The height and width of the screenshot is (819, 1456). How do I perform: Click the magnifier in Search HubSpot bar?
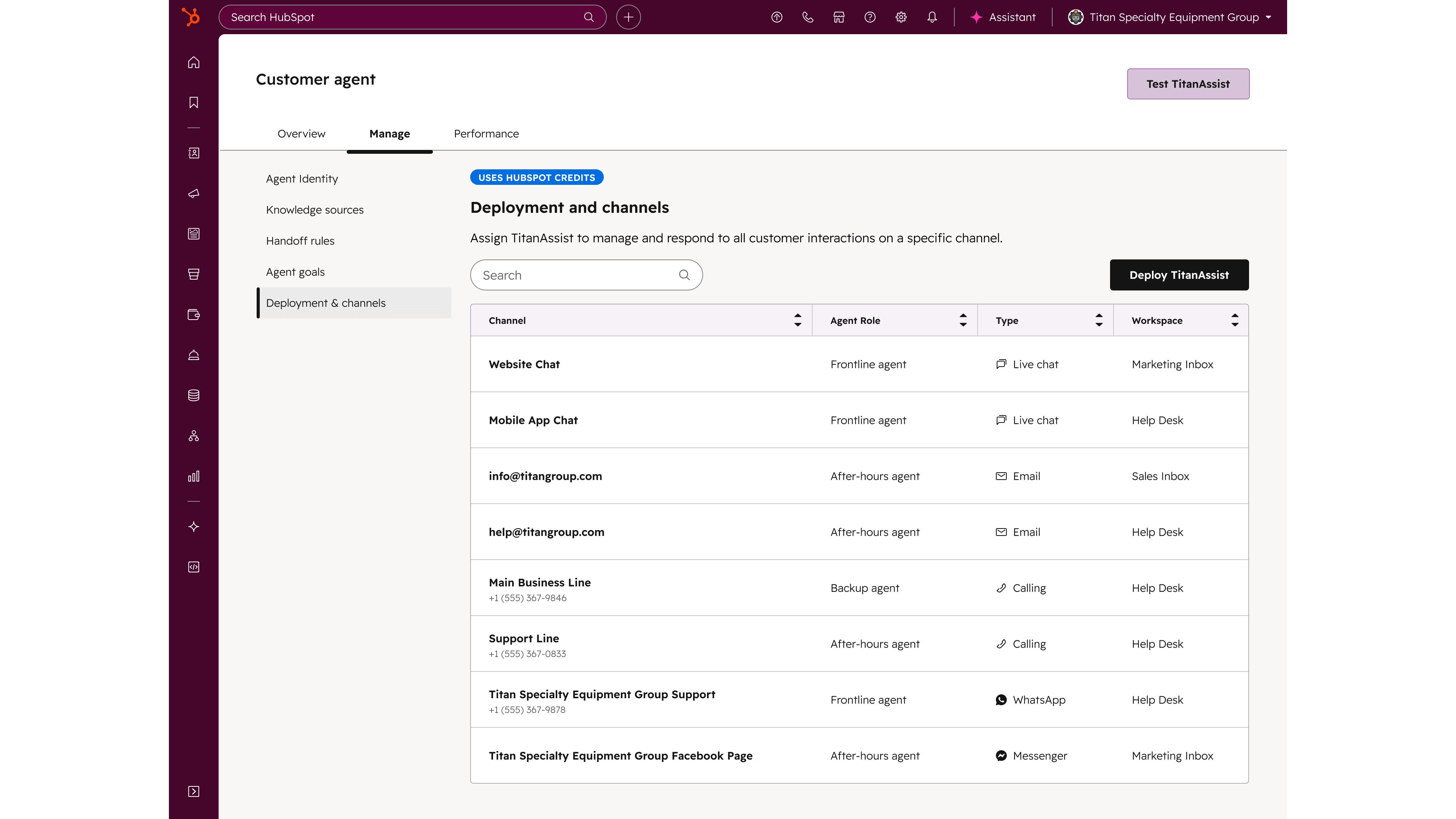(588, 17)
